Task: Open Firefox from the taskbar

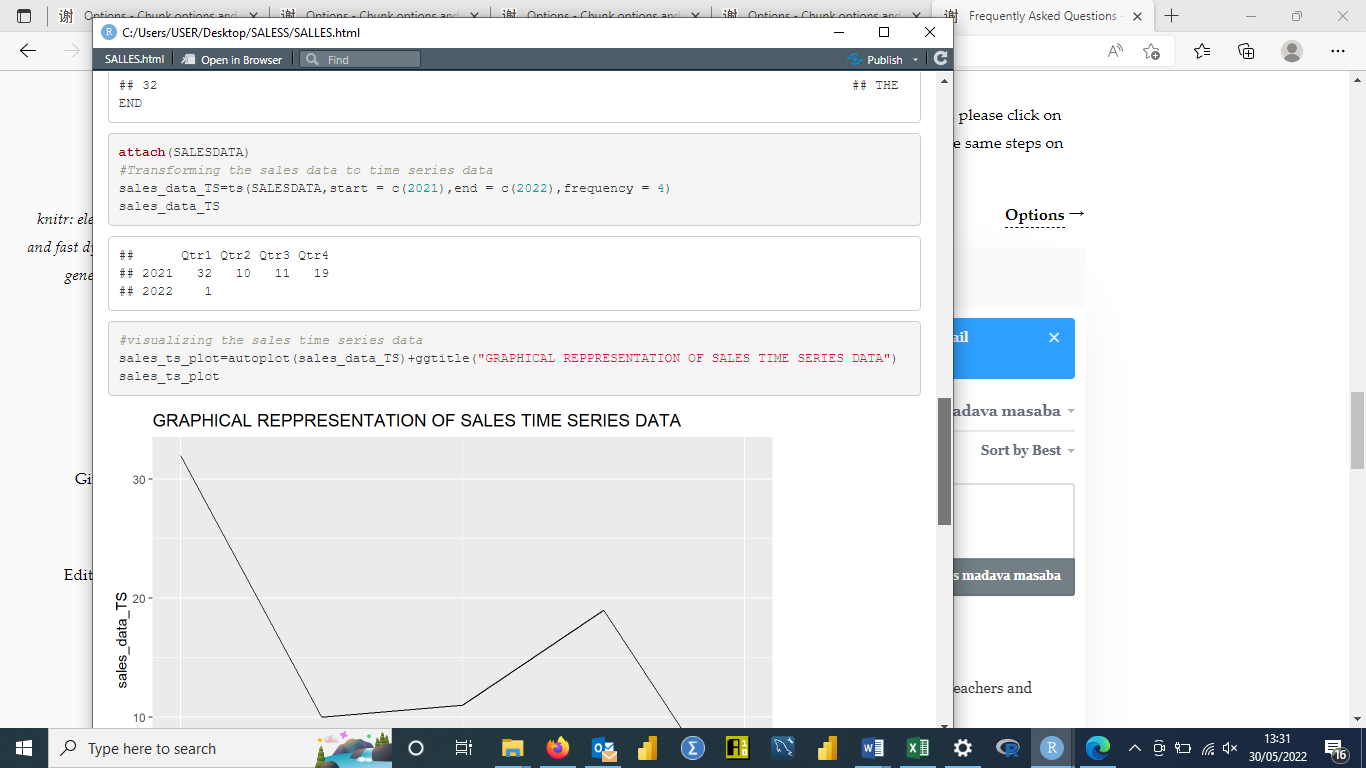Action: (x=557, y=748)
